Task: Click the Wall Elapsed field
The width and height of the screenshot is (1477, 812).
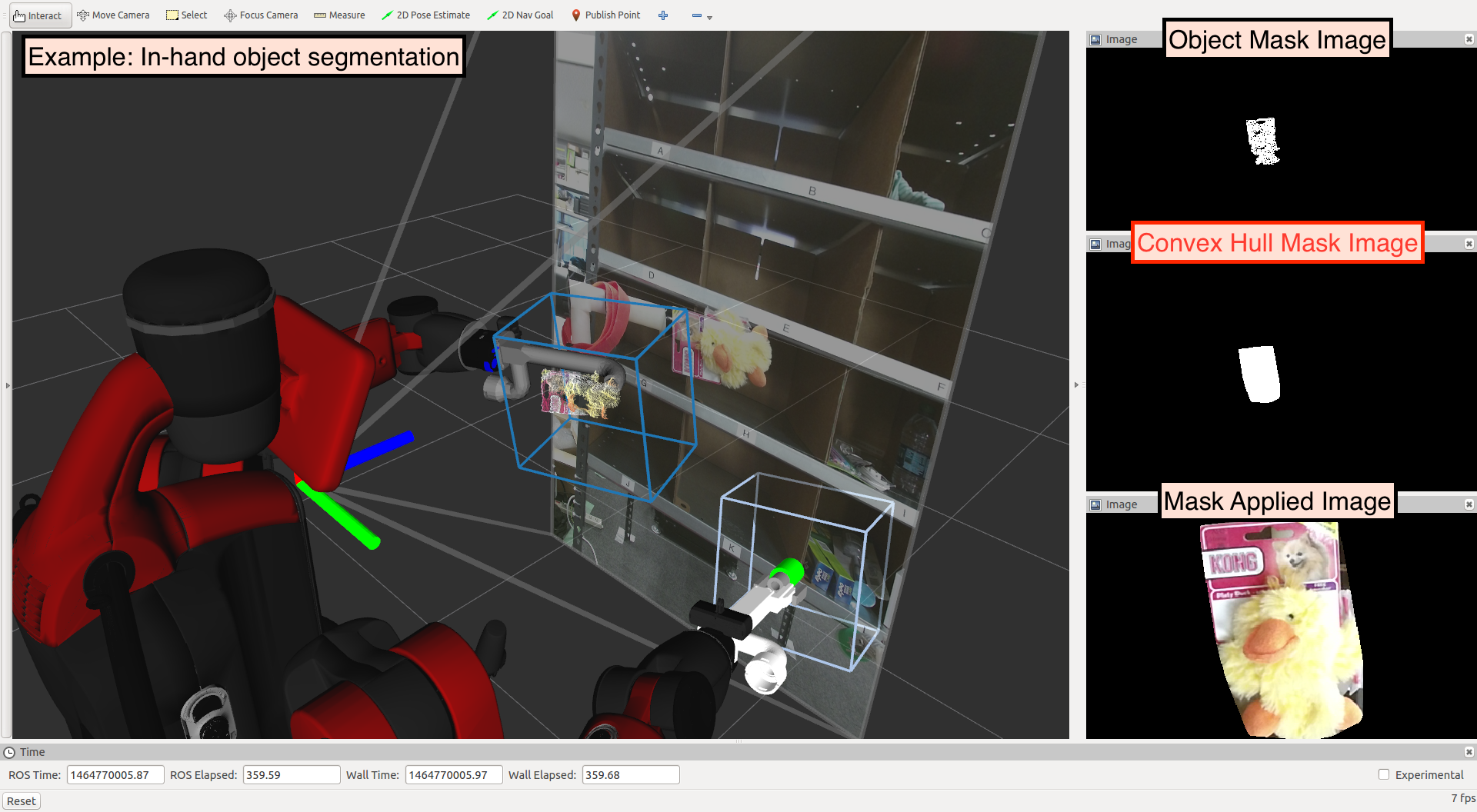Action: point(631,775)
